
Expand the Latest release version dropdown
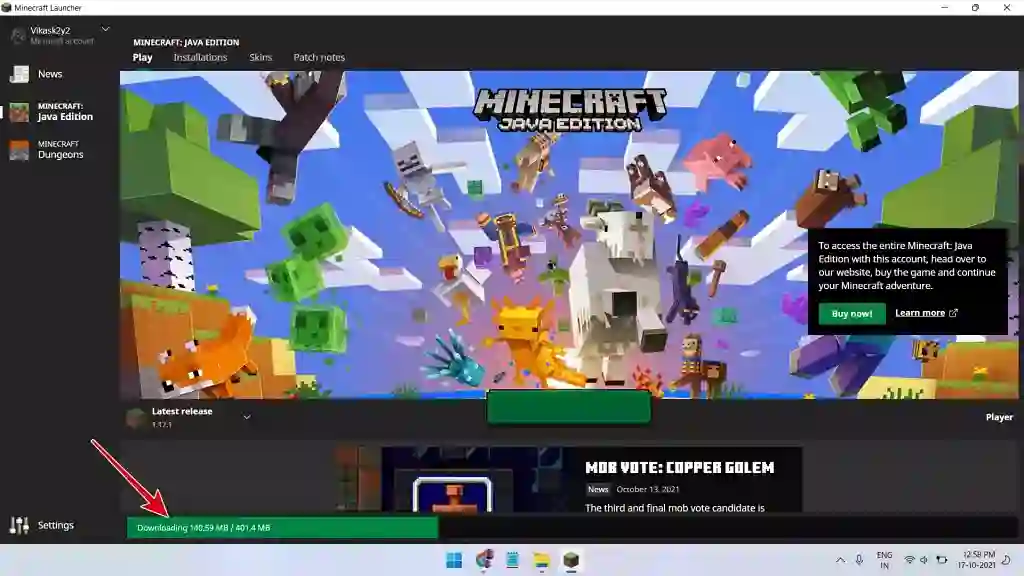click(x=247, y=417)
